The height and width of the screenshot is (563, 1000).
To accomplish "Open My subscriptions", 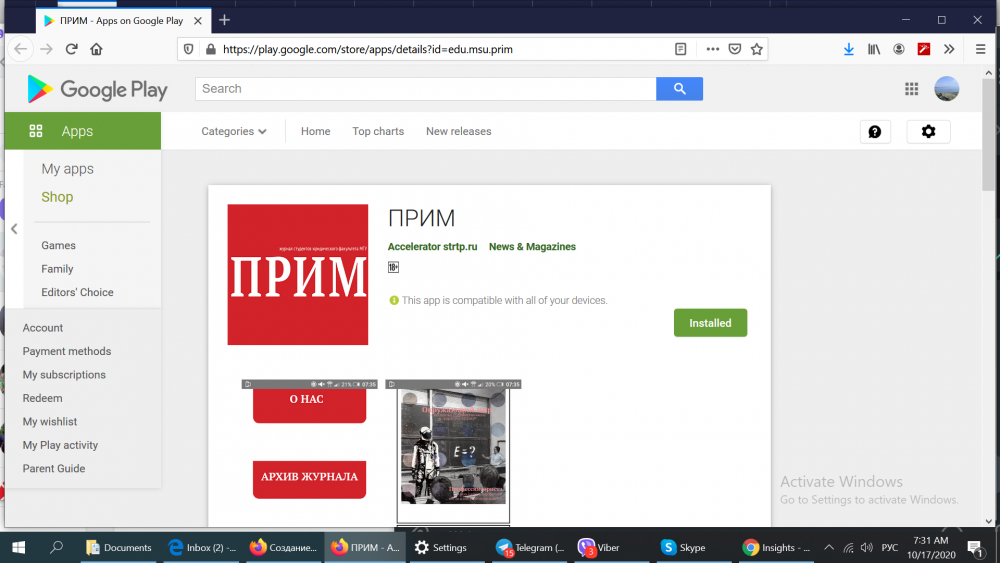I will pos(64,375).
